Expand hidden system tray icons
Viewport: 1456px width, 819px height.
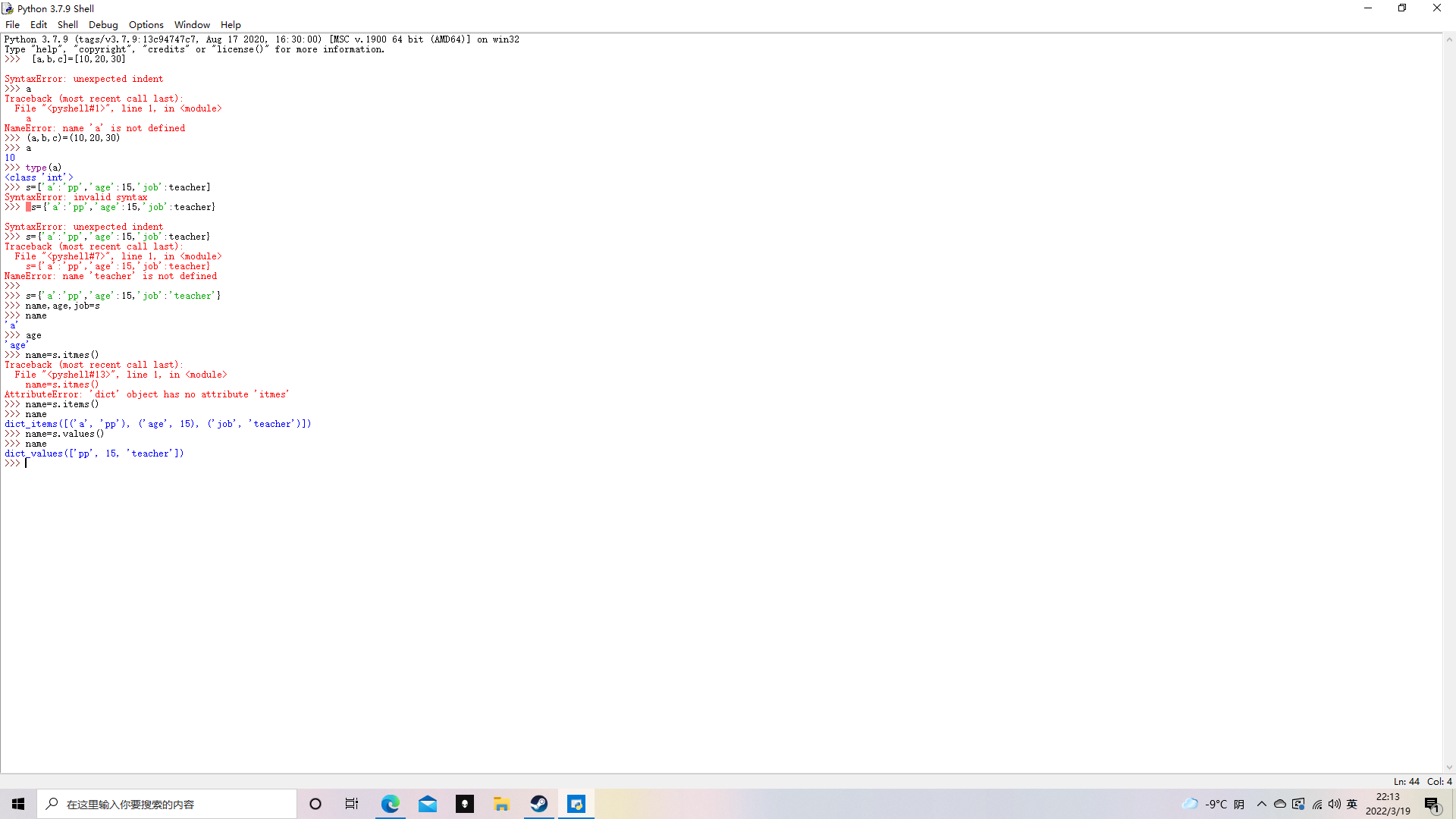coord(1262,804)
